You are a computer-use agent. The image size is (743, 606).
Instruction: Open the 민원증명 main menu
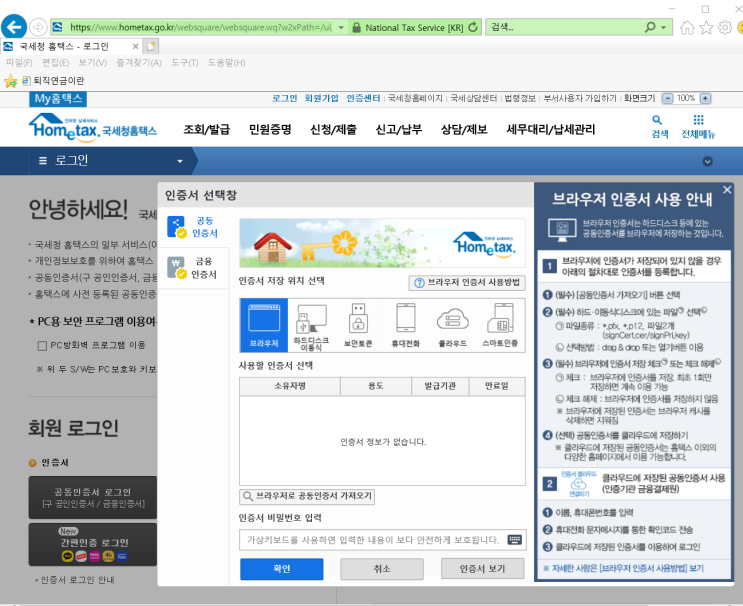click(x=270, y=129)
